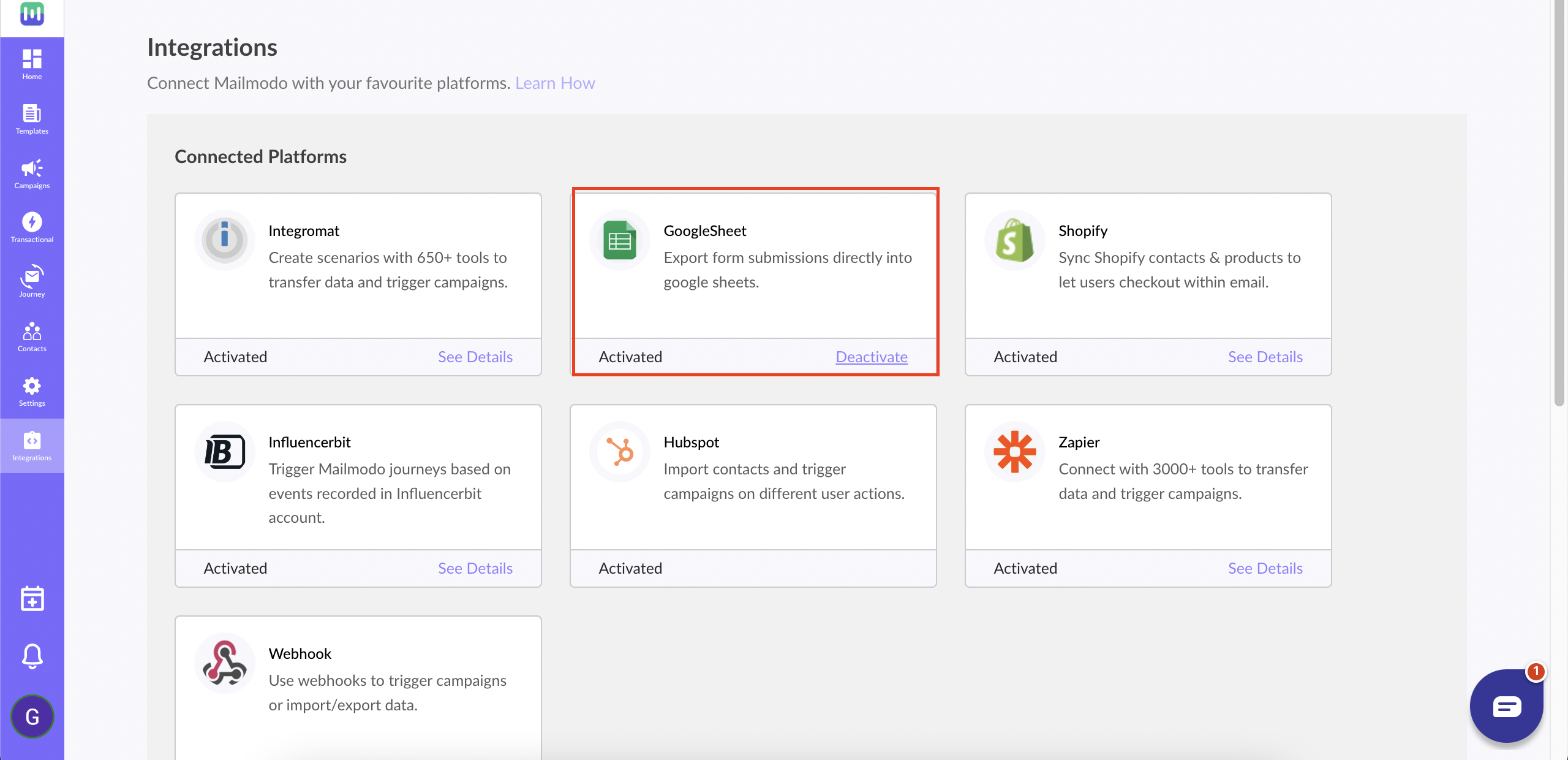Click the Integromat card title

click(x=304, y=230)
